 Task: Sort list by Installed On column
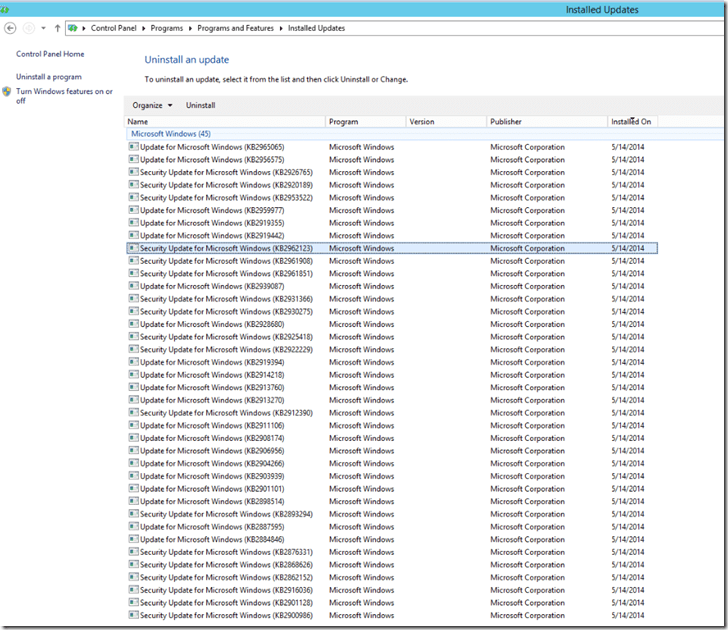631,122
